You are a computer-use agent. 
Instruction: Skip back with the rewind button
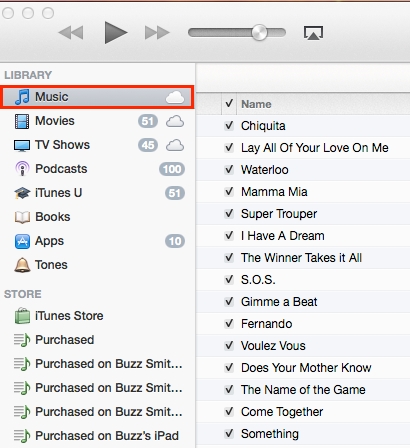pyautogui.click(x=71, y=33)
